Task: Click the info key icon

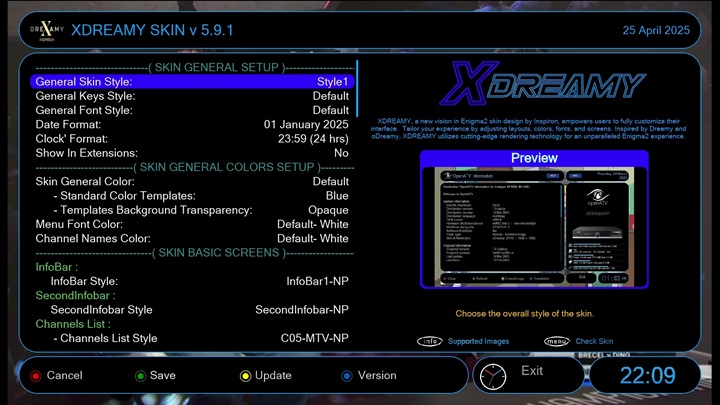Action: pyautogui.click(x=430, y=341)
